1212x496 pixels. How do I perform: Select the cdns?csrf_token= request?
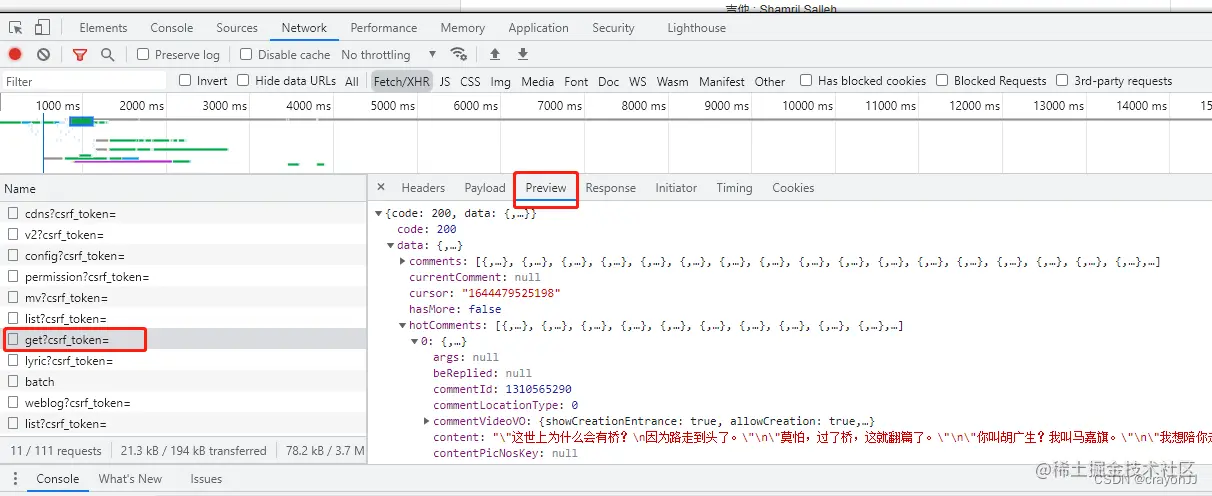[x=183, y=214]
